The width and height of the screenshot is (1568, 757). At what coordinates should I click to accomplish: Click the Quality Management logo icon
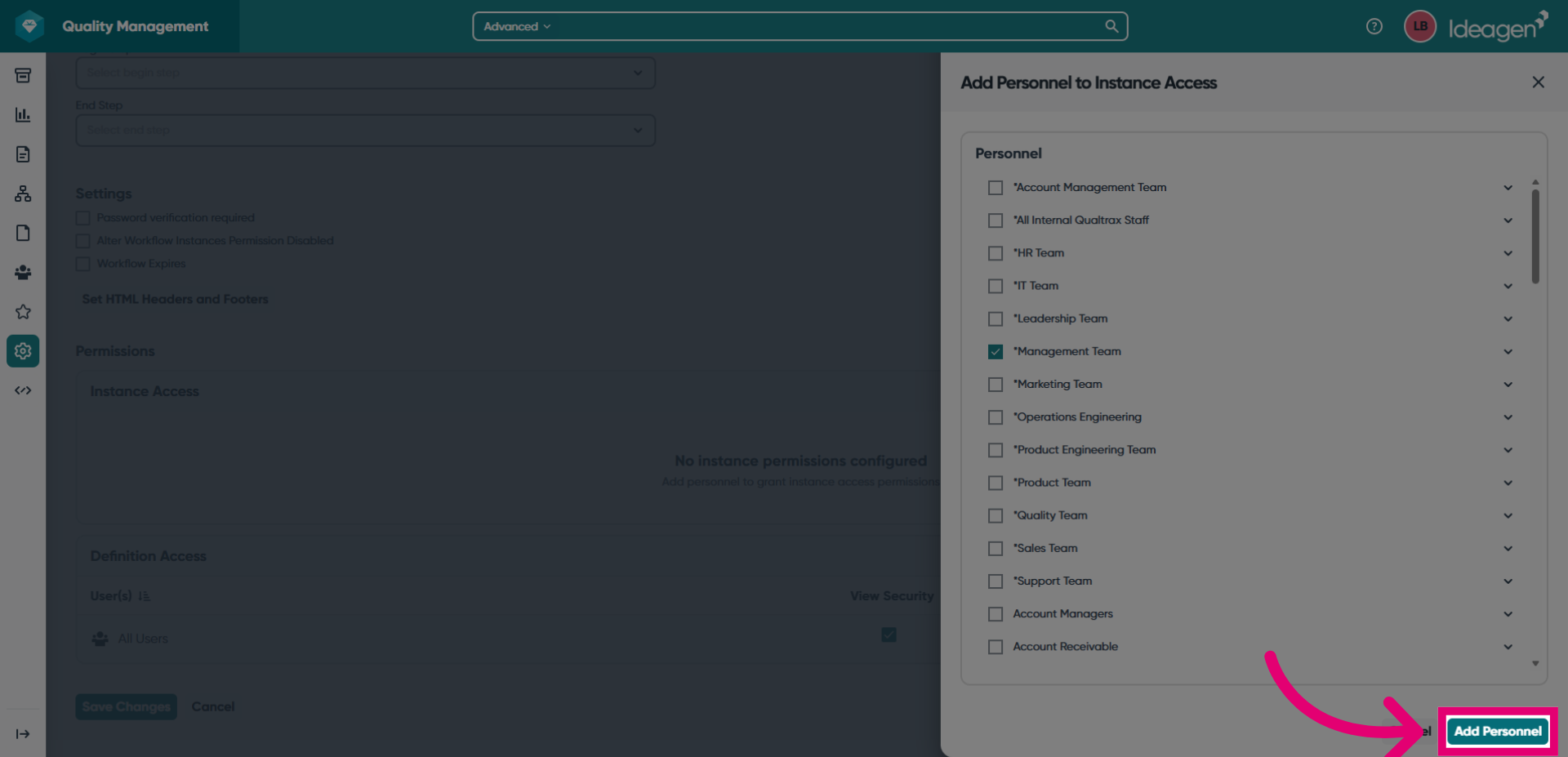(x=30, y=26)
